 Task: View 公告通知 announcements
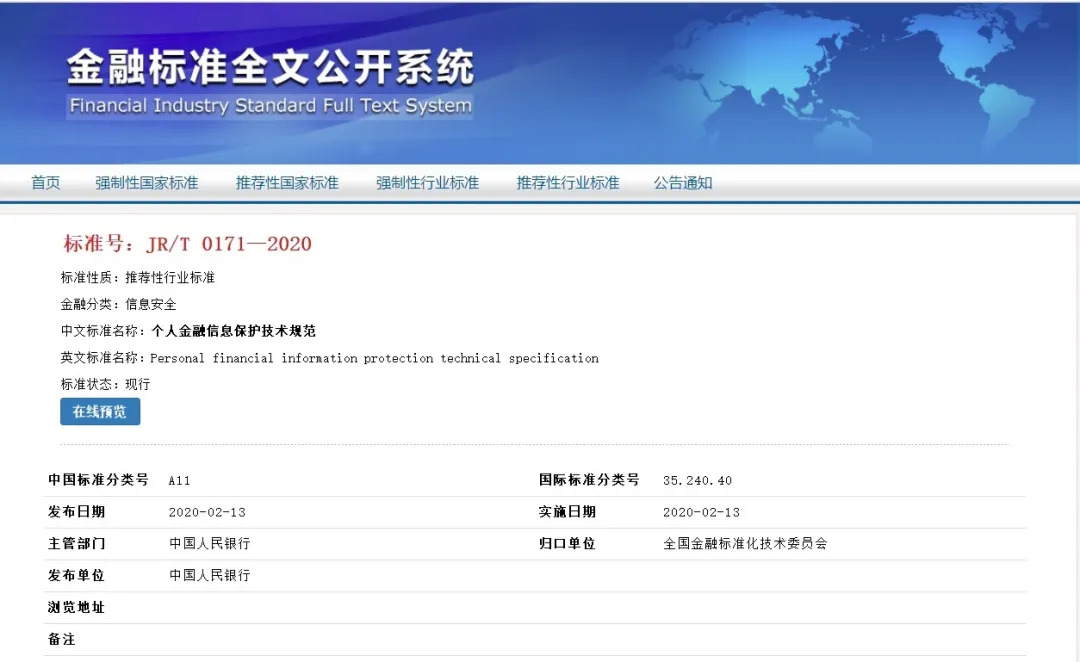[x=683, y=183]
